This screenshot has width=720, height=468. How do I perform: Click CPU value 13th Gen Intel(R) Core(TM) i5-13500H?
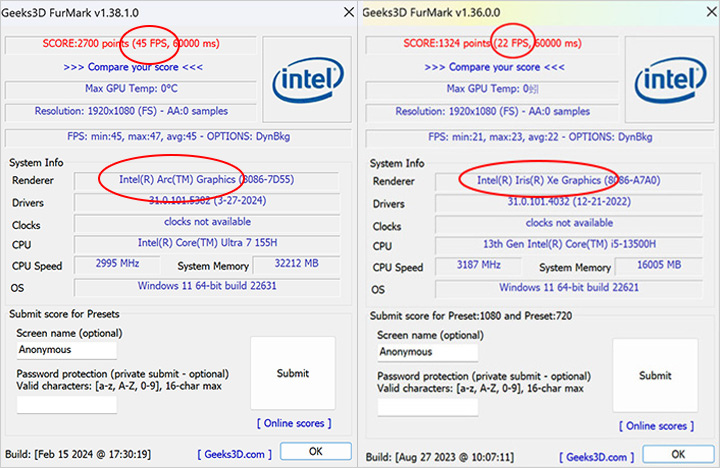coord(569,244)
